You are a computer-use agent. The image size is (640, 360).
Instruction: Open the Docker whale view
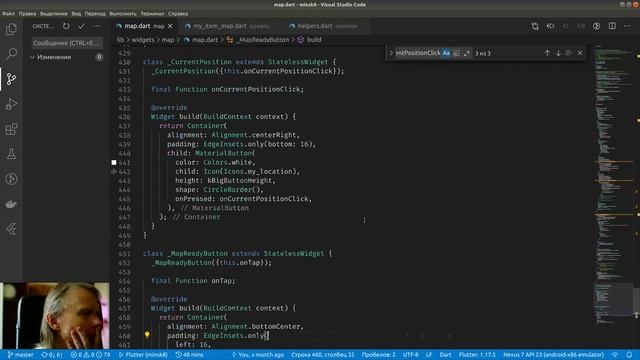point(11,204)
